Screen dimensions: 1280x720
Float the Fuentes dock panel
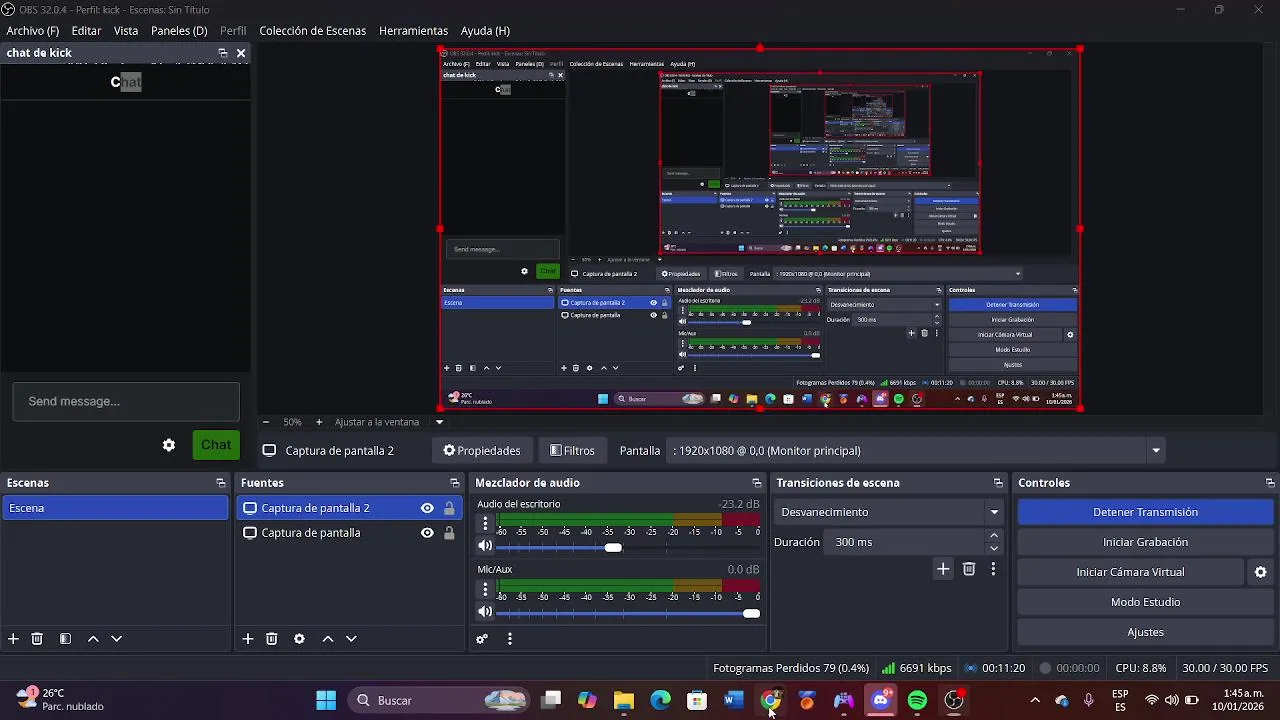[x=455, y=483]
